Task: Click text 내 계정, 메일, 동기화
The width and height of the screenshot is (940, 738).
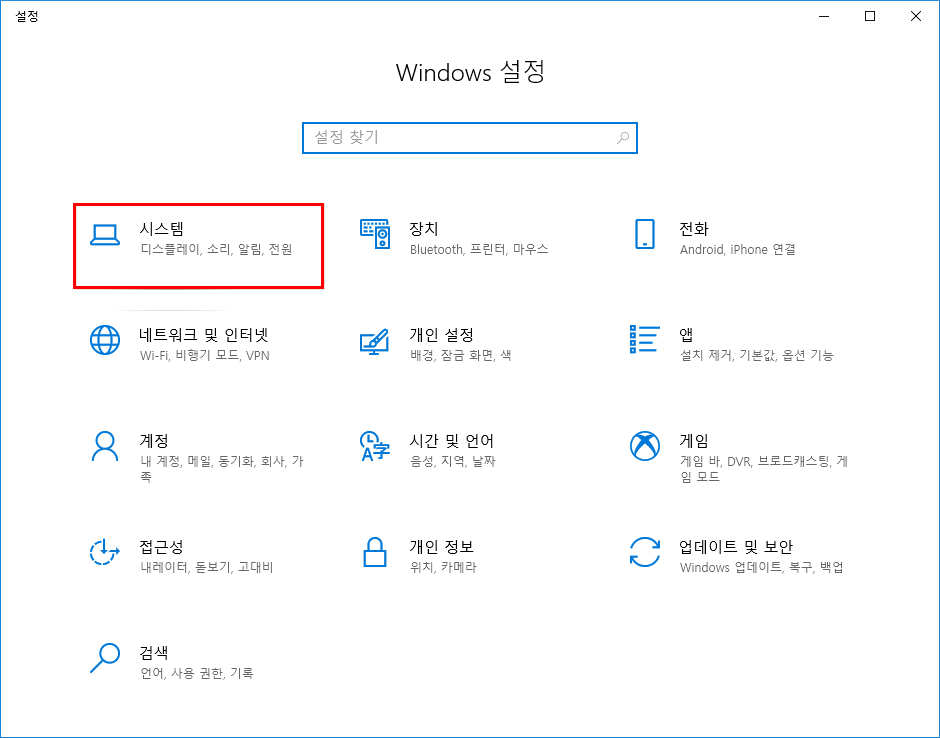Action: tap(197, 461)
